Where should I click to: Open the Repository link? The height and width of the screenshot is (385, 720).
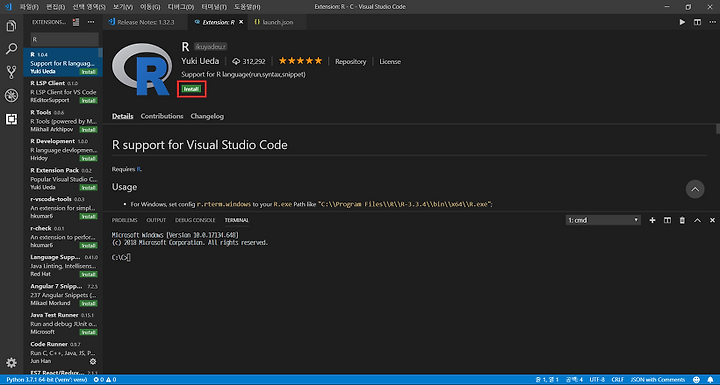coord(350,62)
